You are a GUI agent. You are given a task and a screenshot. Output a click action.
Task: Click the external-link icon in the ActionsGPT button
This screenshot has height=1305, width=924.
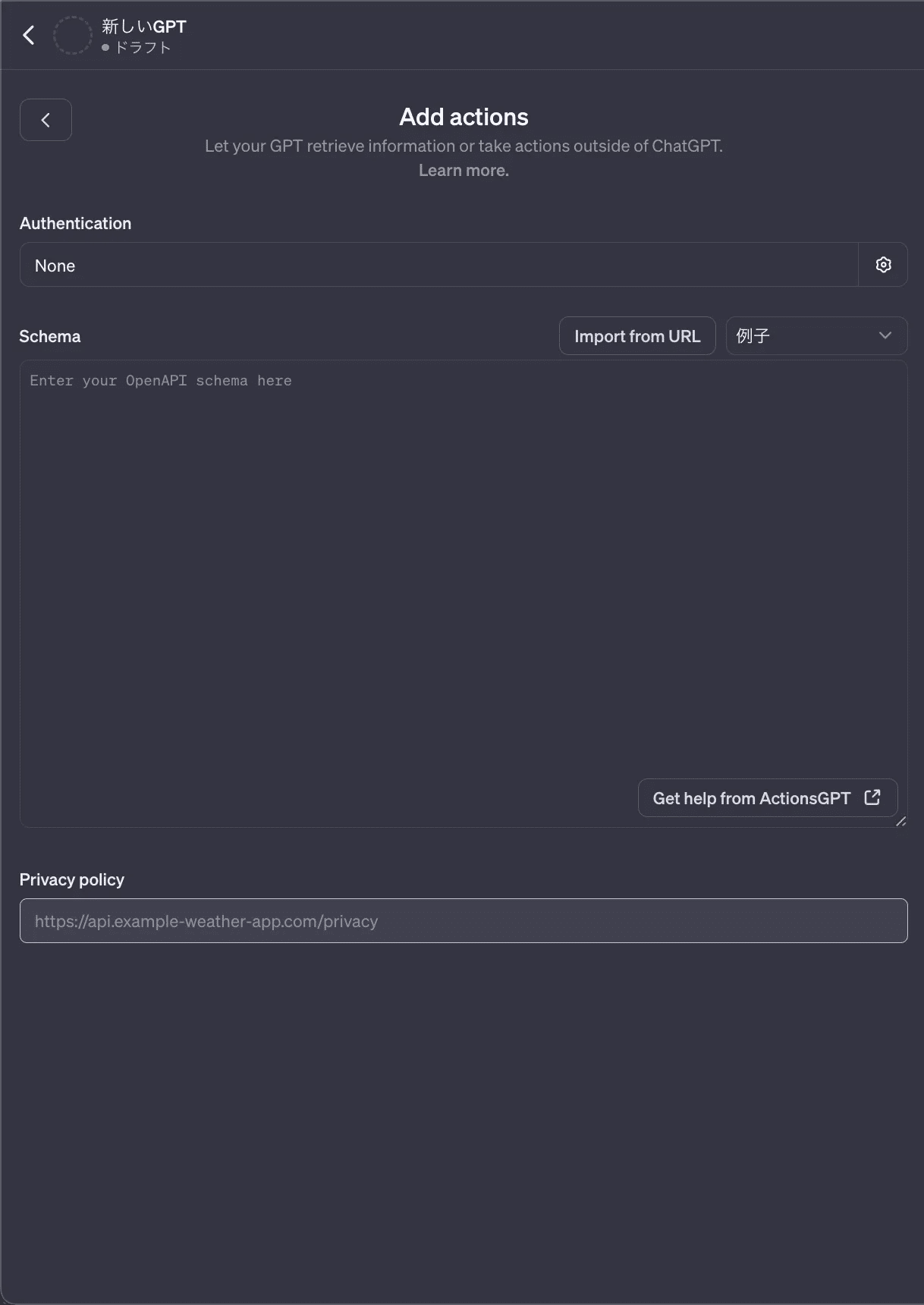coord(872,797)
